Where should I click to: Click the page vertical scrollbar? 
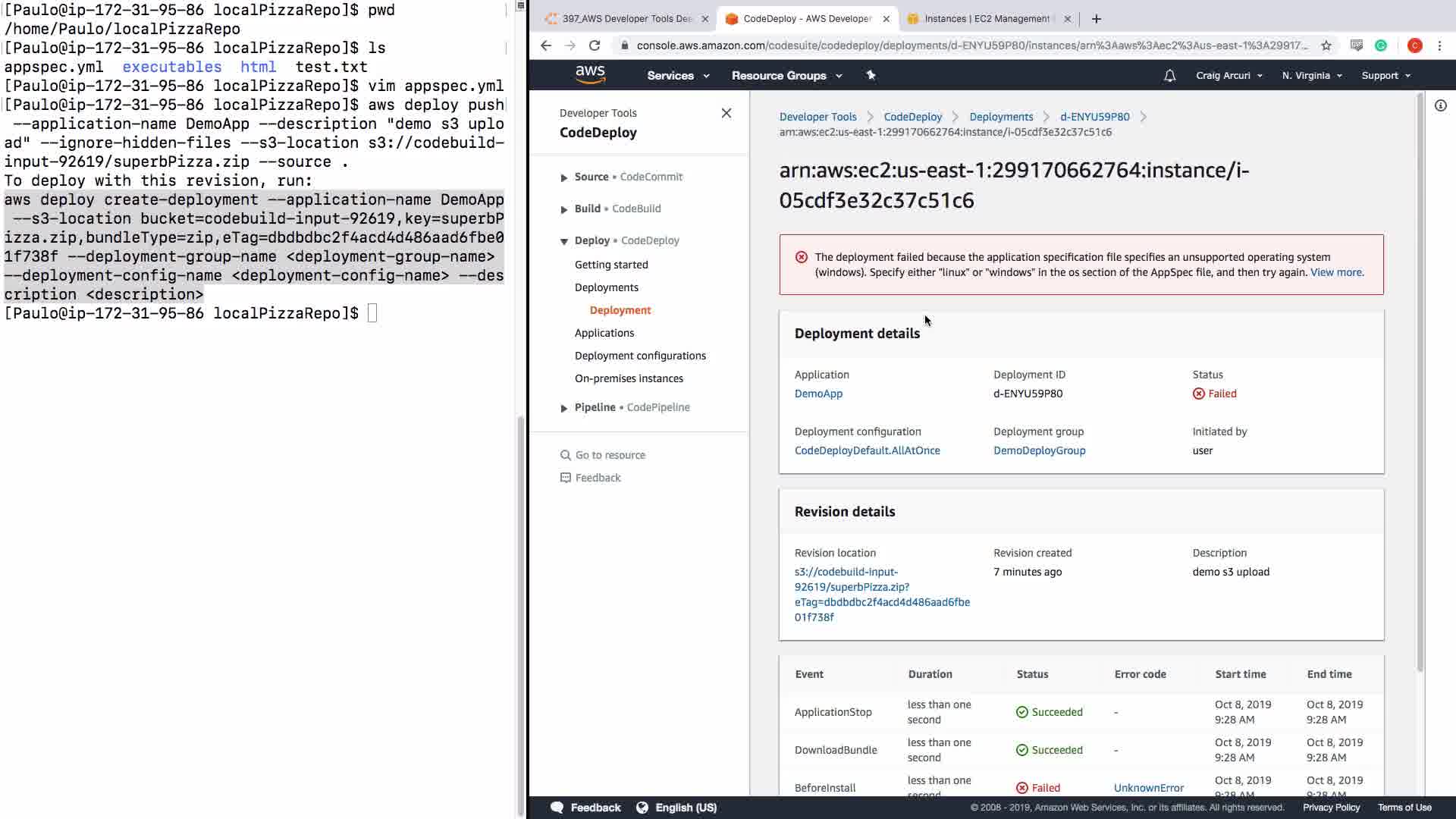1420,379
